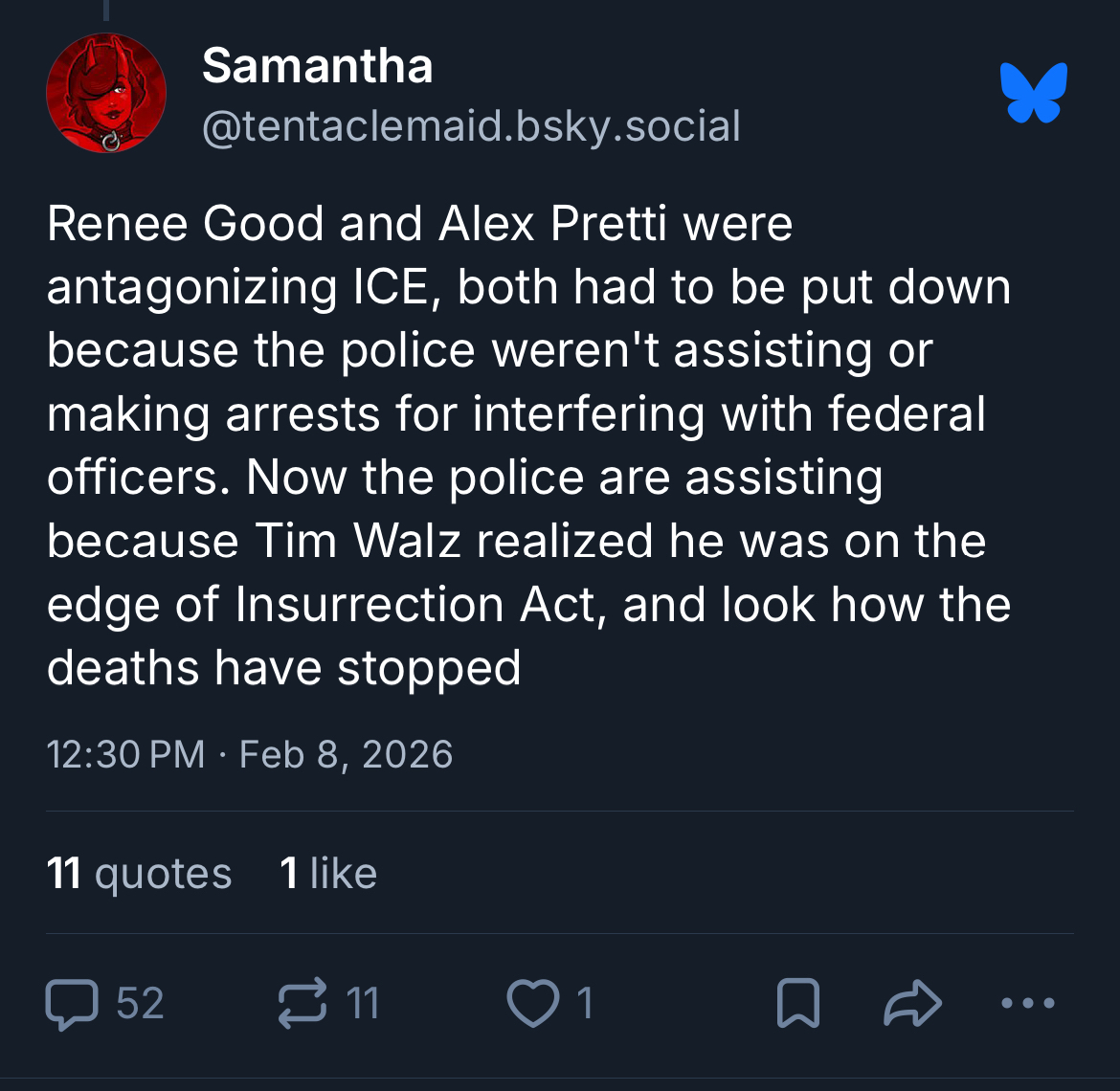The height and width of the screenshot is (1091, 1120).
Task: Click the reply count 52
Action: click(x=141, y=1003)
